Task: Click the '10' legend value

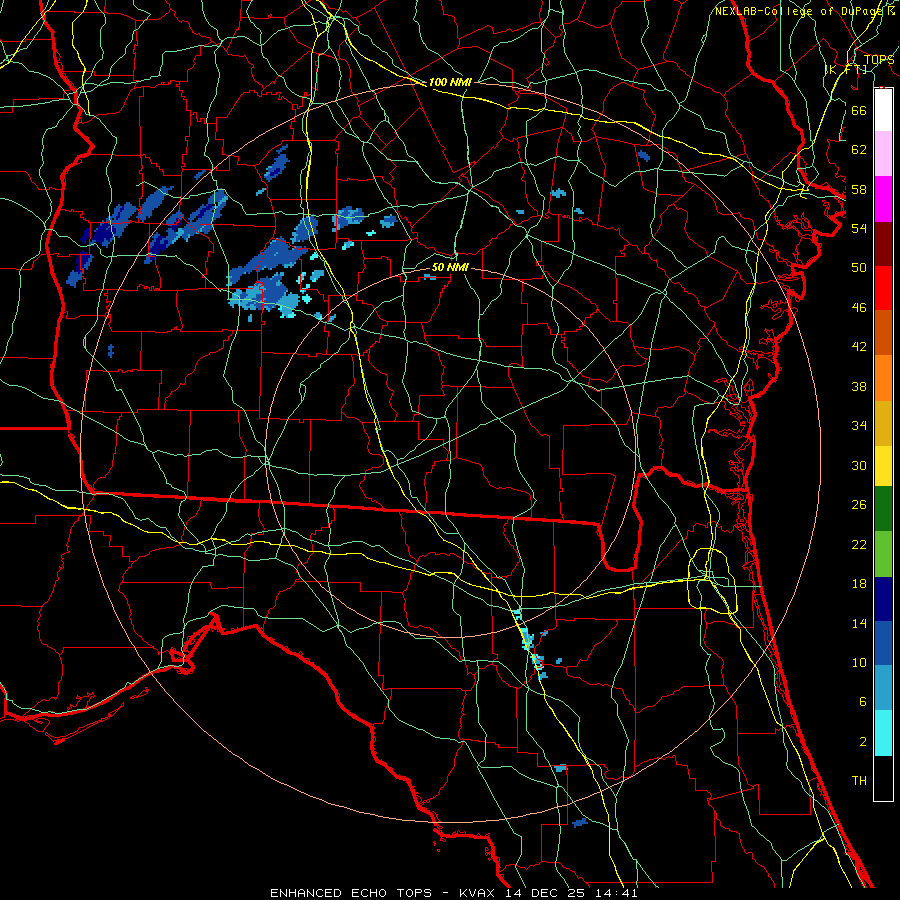Action: pyautogui.click(x=859, y=663)
